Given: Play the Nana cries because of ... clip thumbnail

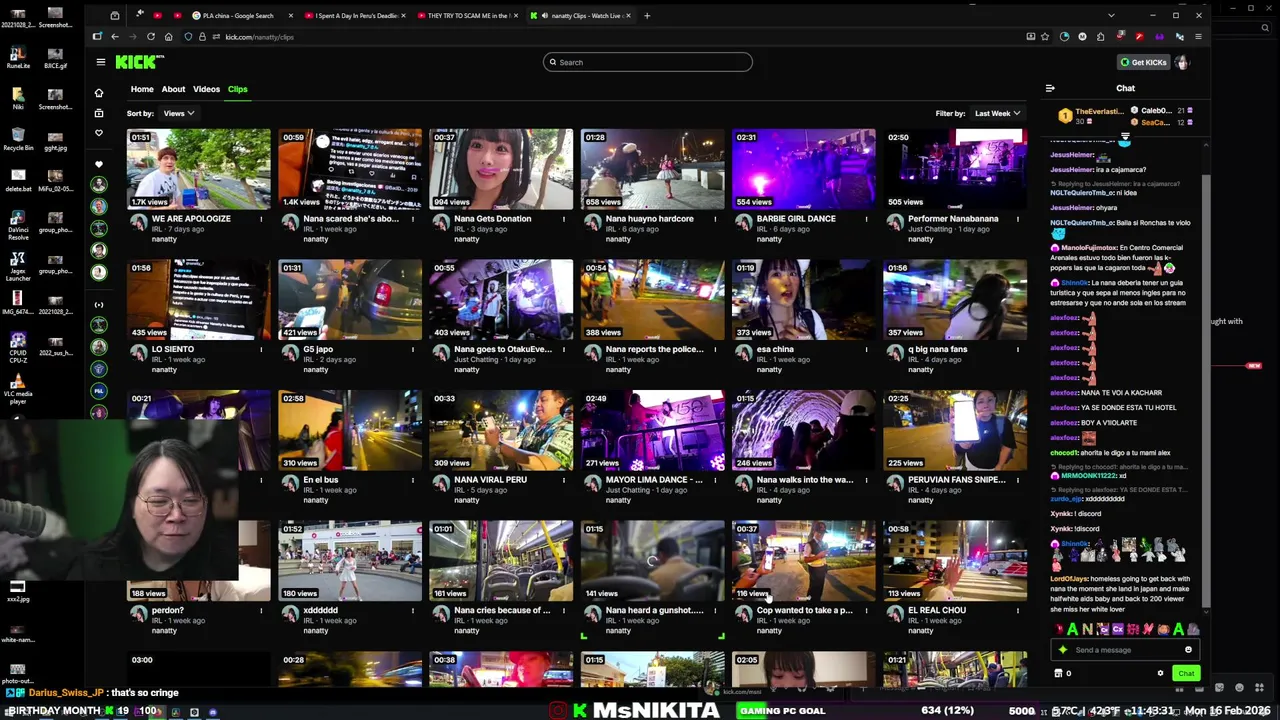Looking at the screenshot, I should tap(501, 561).
